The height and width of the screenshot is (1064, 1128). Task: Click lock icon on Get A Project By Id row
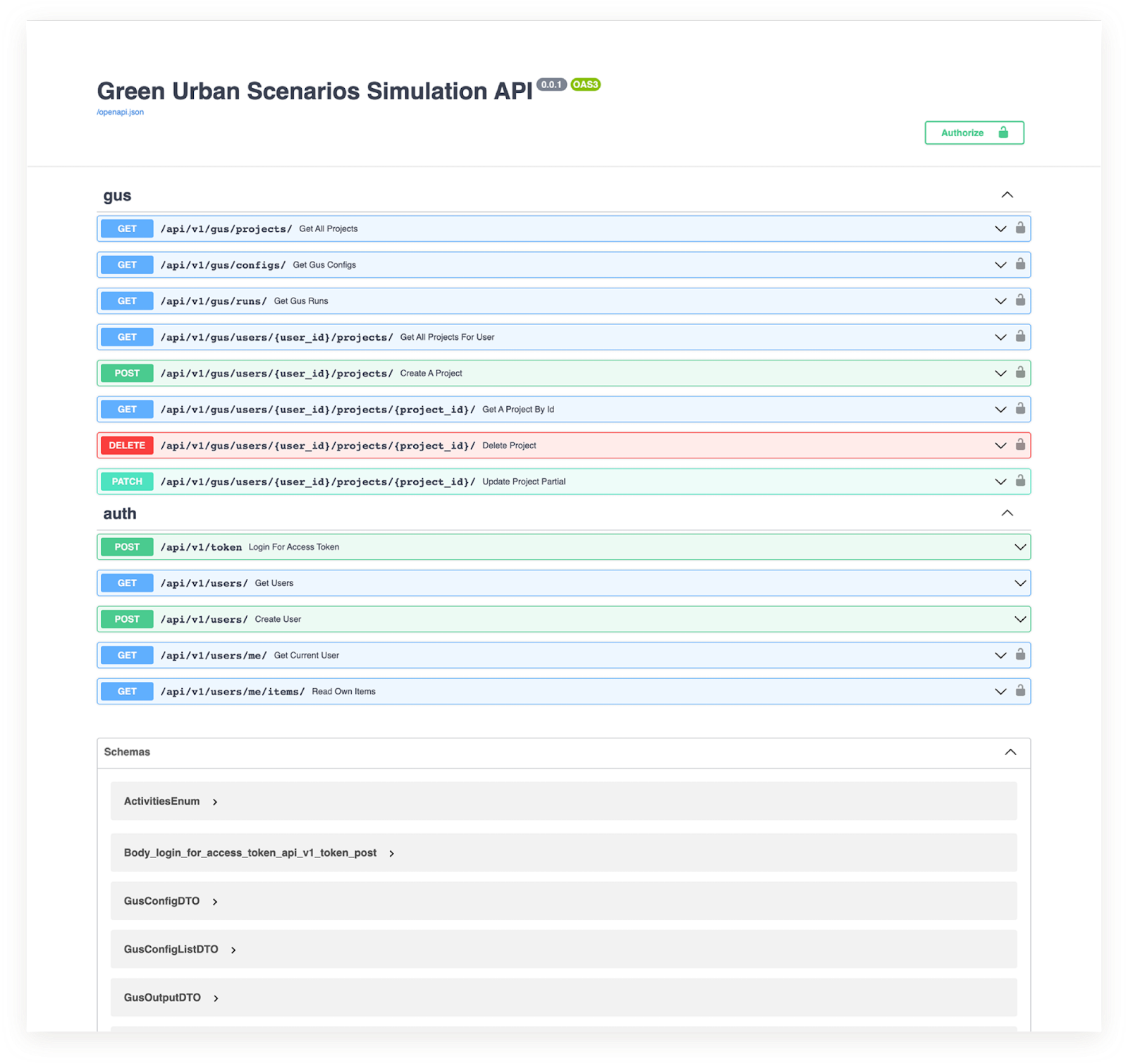pyautogui.click(x=1020, y=408)
